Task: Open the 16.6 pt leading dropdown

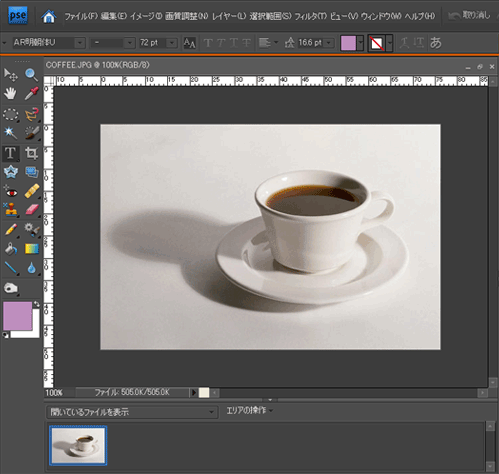Action: pos(329,43)
